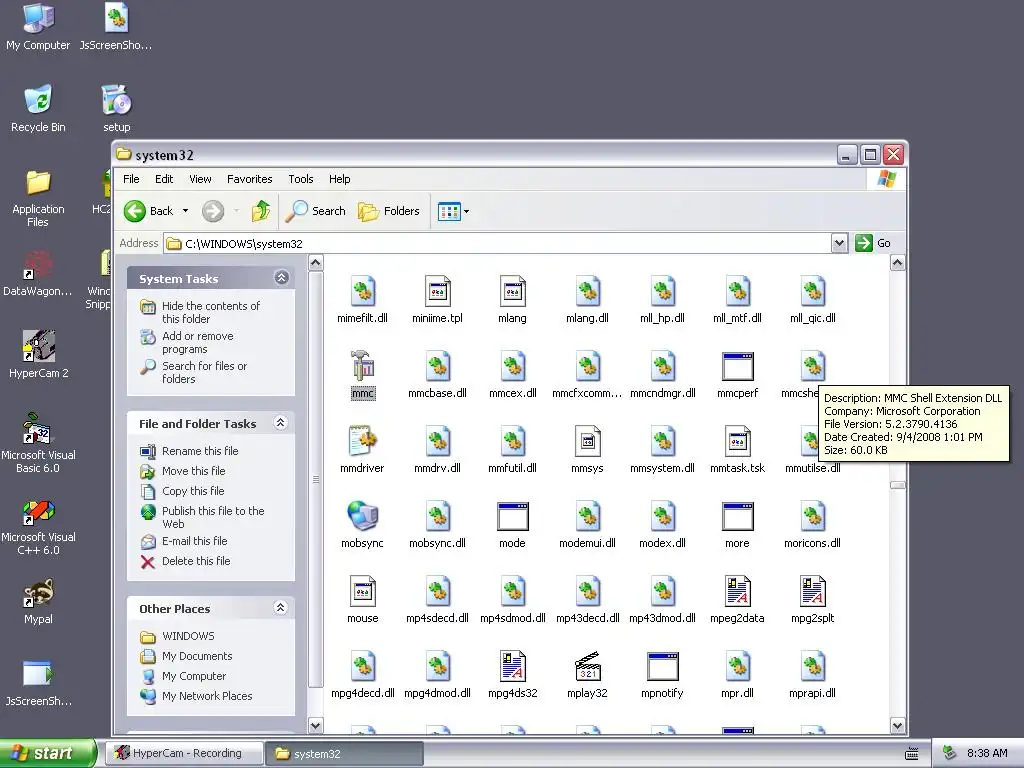
Task: Click the system32 taskbar button
Action: (x=344, y=754)
